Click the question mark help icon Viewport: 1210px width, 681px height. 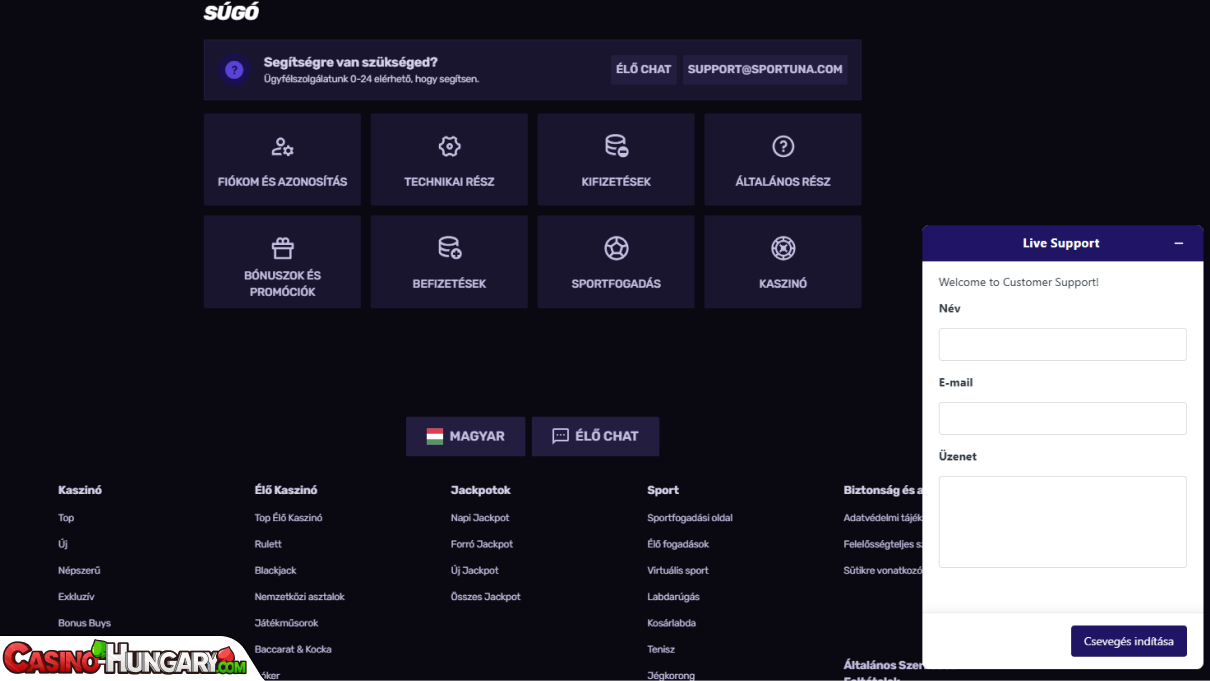tap(234, 70)
